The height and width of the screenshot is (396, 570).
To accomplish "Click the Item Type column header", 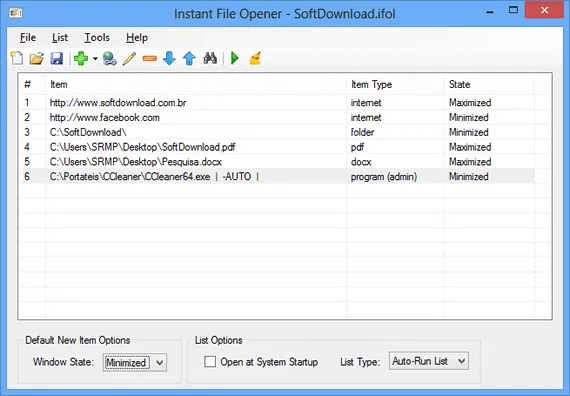I will pos(395,84).
